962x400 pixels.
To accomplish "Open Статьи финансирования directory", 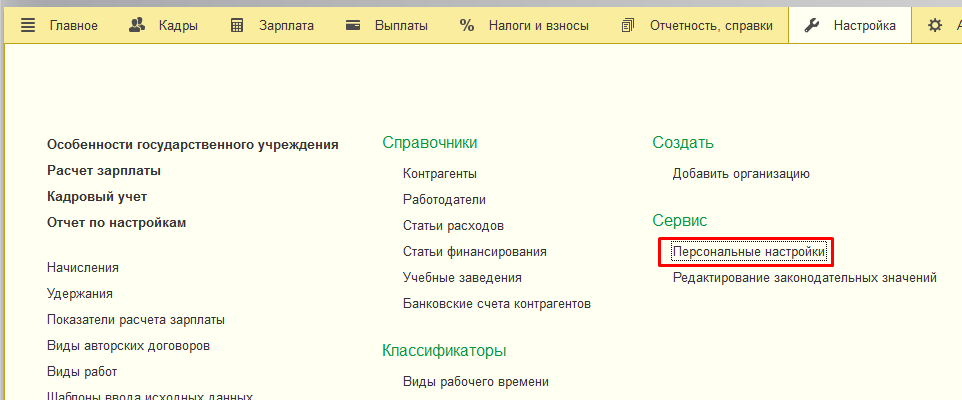I will (x=475, y=252).
